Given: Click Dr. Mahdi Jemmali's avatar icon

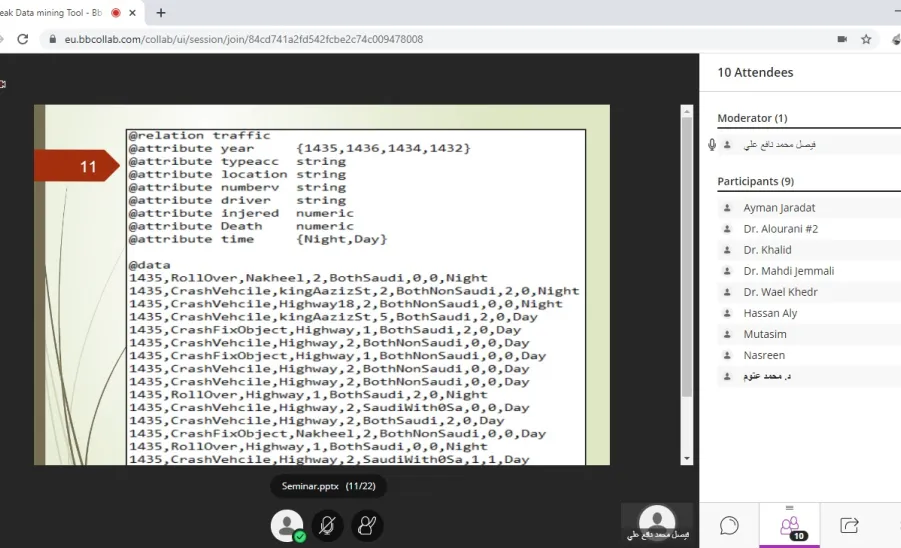Looking at the screenshot, I should [x=727, y=271].
